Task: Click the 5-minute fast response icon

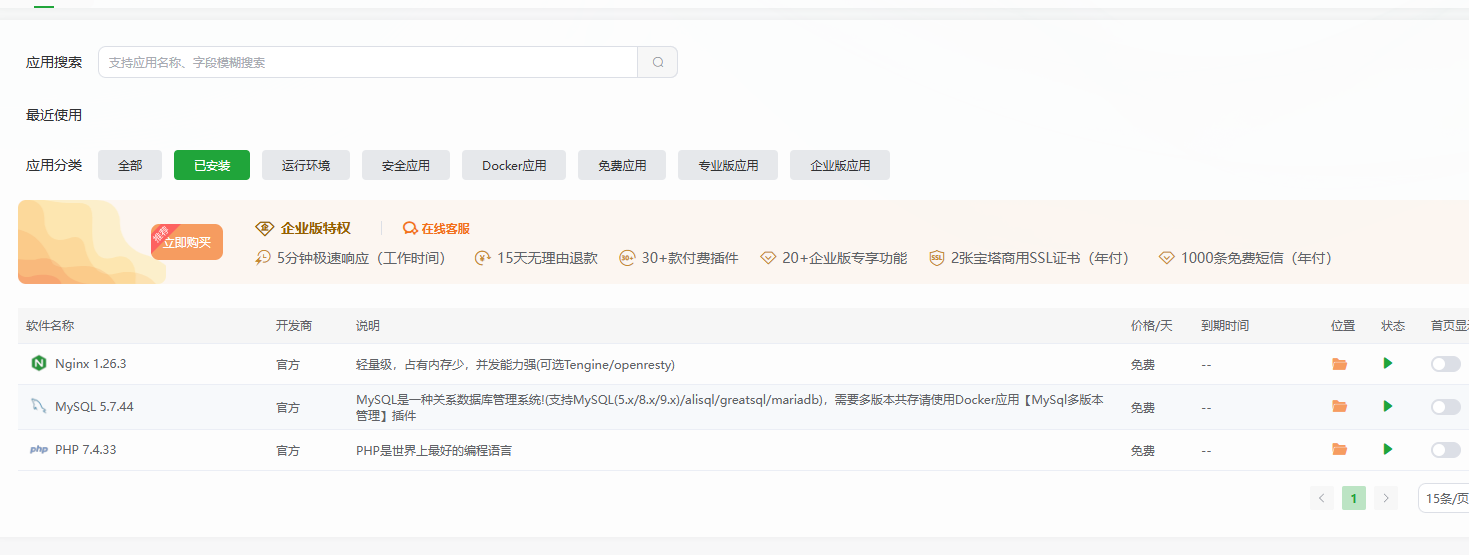Action: [264, 258]
